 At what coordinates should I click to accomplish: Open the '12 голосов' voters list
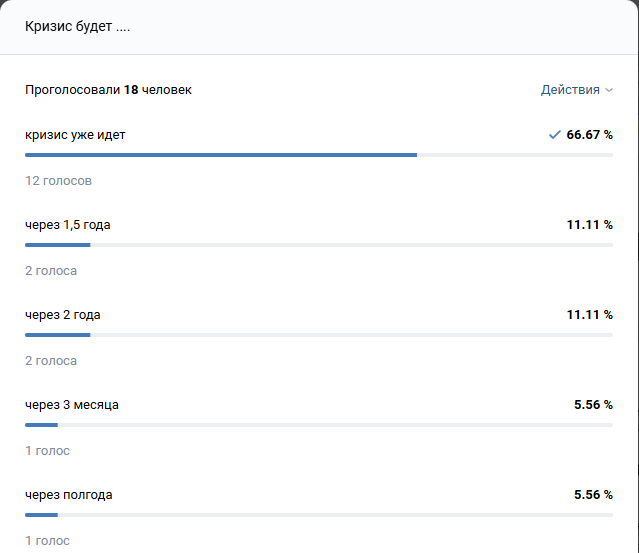(58, 181)
